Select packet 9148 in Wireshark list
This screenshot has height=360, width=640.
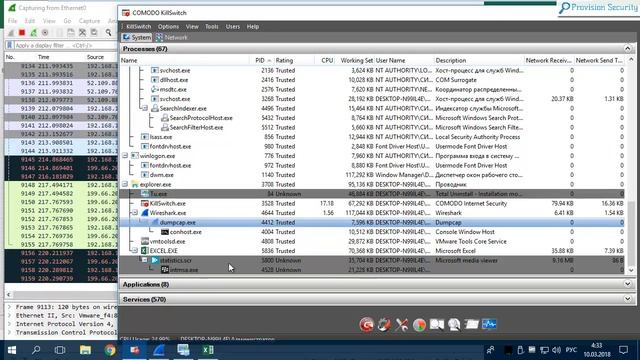pos(61,185)
